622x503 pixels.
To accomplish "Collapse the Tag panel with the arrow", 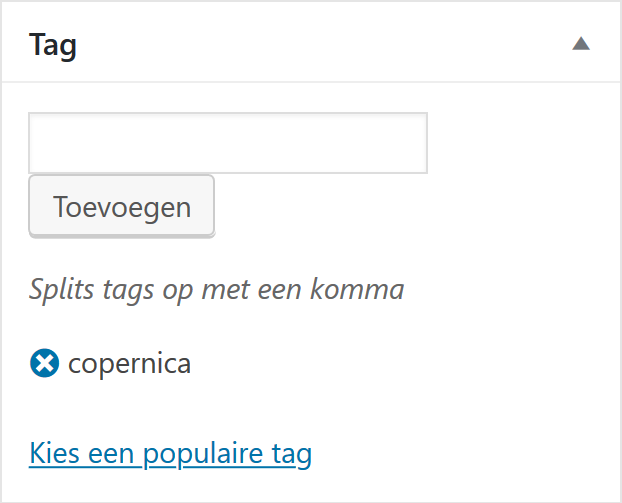I will pyautogui.click(x=581, y=44).
